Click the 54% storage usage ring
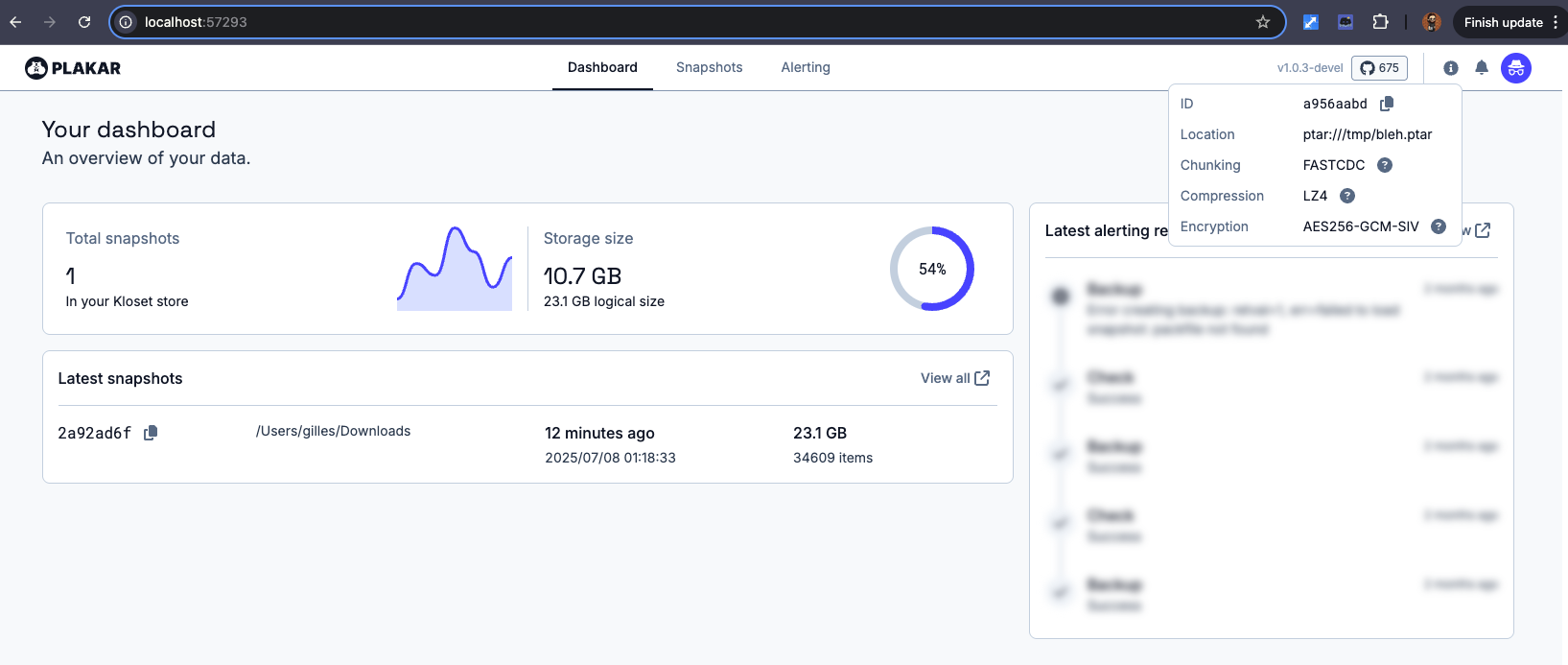Screen dimensions: 1568x665 tap(932, 269)
